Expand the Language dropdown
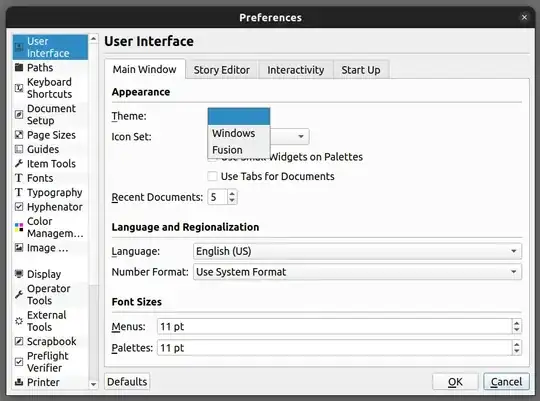The width and height of the screenshot is (540, 401). click(357, 251)
